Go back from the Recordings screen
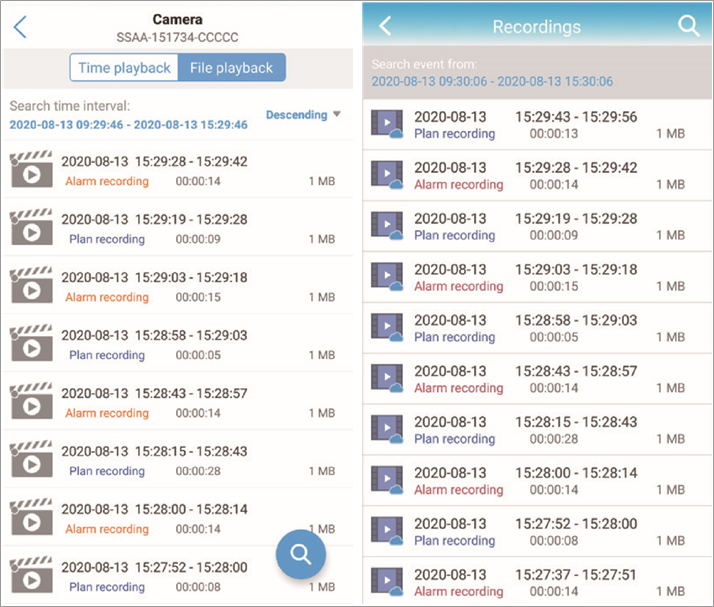This screenshot has width=714, height=607. [x=385, y=26]
